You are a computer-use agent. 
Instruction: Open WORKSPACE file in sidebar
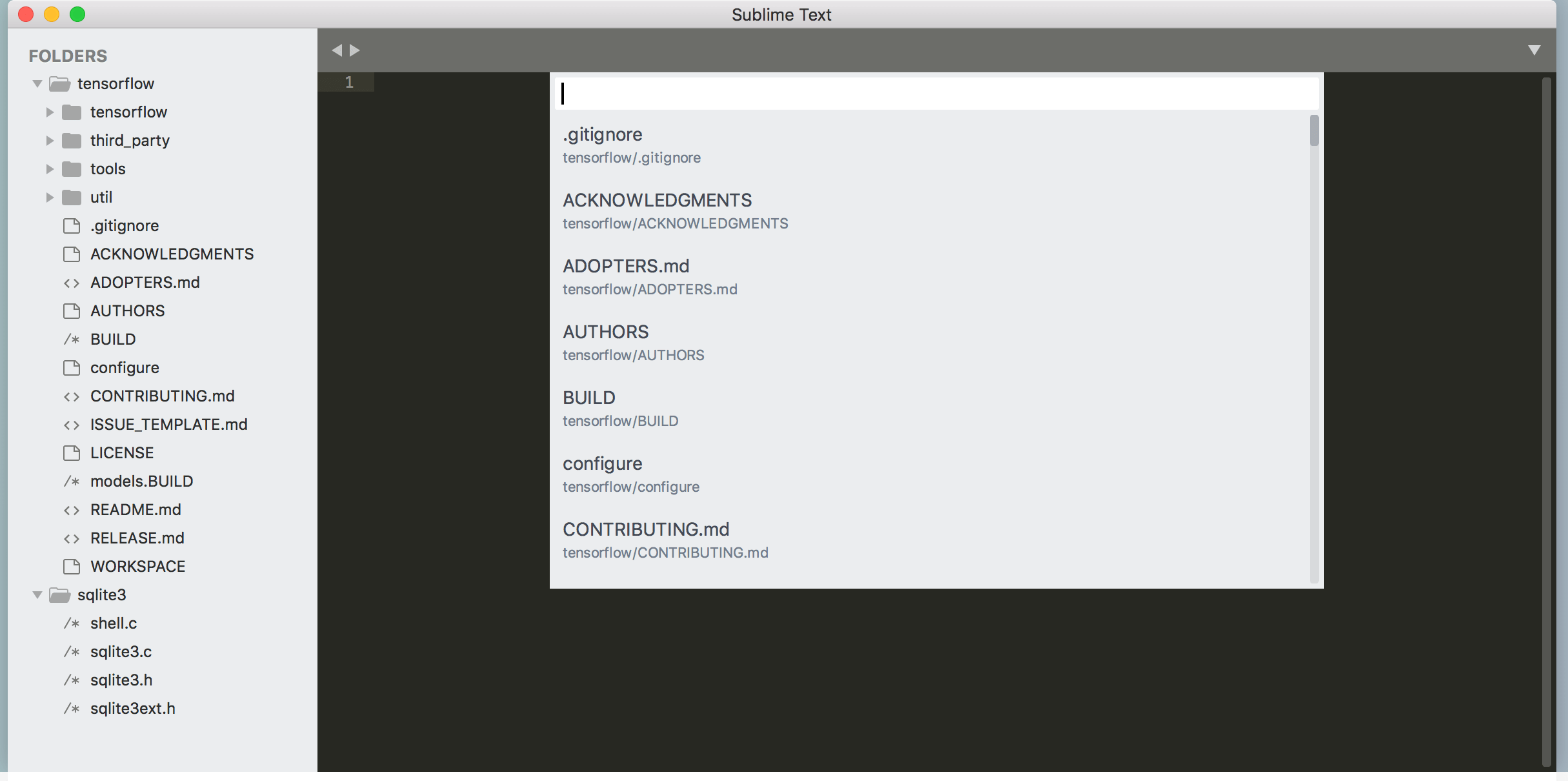(138, 567)
